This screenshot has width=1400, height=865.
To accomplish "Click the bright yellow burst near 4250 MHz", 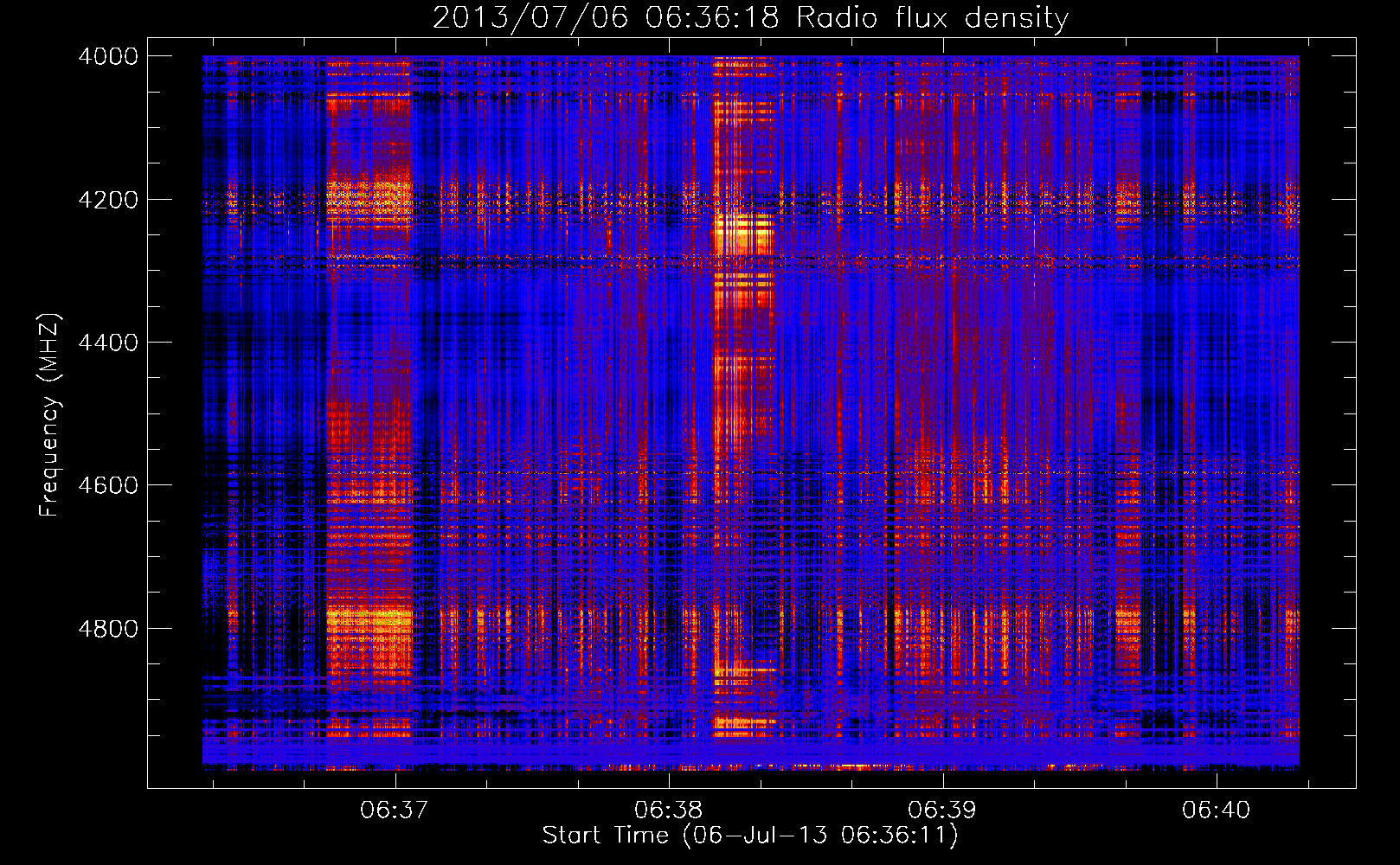I will [743, 234].
